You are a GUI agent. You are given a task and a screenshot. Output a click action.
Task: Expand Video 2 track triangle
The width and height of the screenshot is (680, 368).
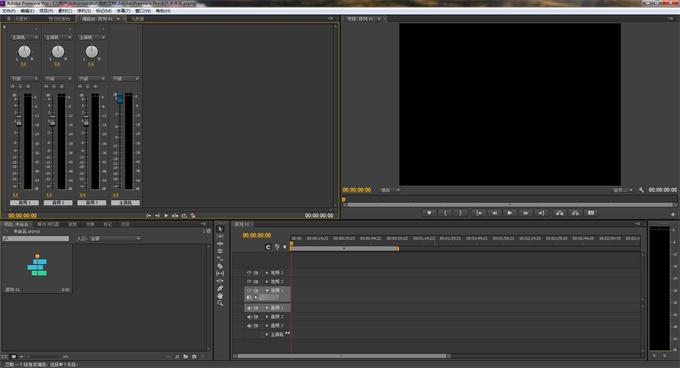click(x=267, y=281)
